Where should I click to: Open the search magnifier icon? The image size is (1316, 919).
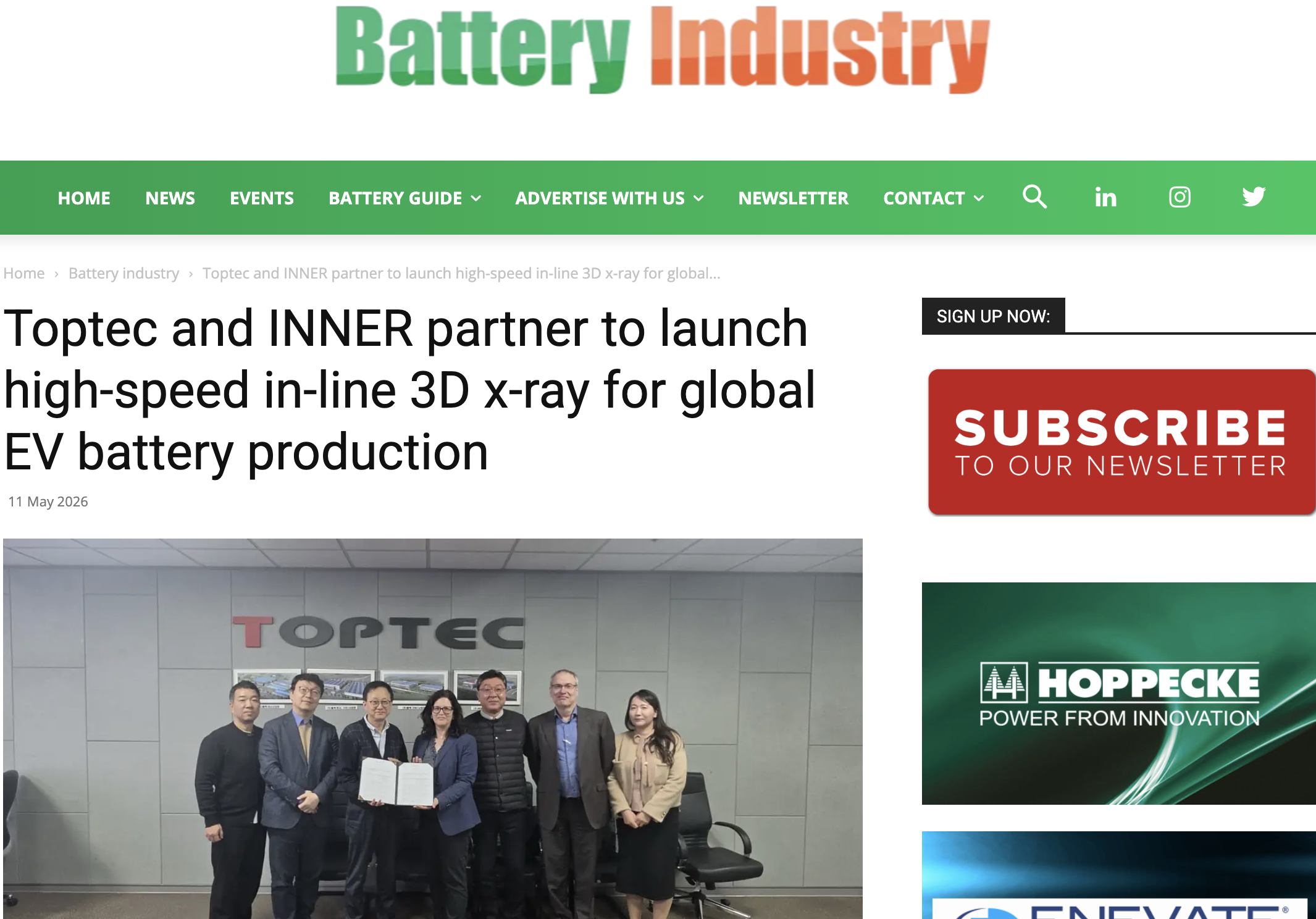(x=1034, y=197)
